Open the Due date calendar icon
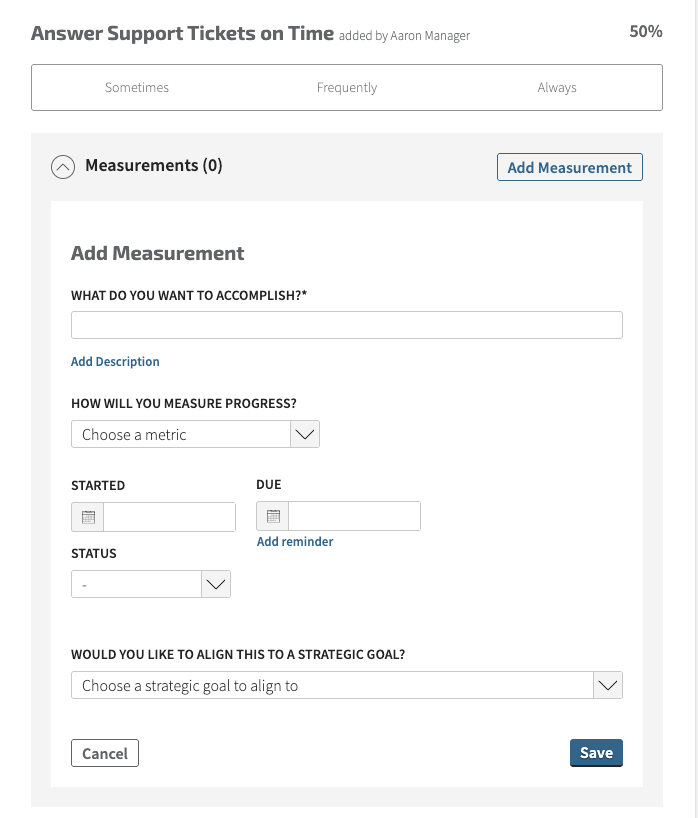Image resolution: width=698 pixels, height=818 pixels. (x=273, y=516)
